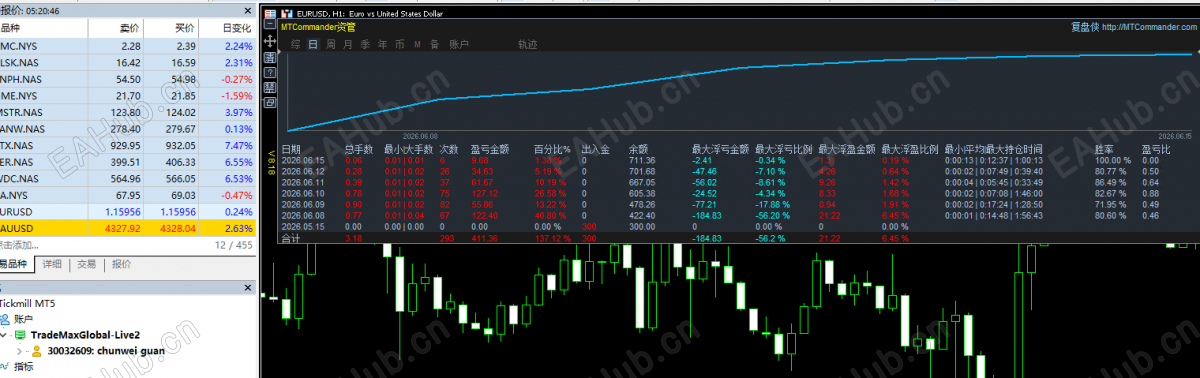Select the 周 weekly statistics tab

coord(330,45)
